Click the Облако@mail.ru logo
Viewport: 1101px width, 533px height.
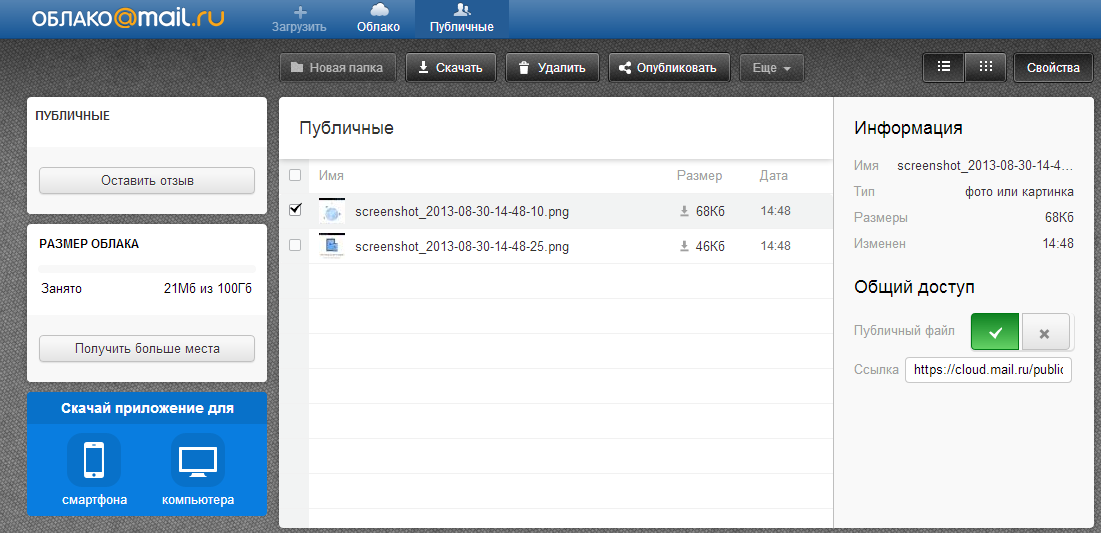pos(130,20)
